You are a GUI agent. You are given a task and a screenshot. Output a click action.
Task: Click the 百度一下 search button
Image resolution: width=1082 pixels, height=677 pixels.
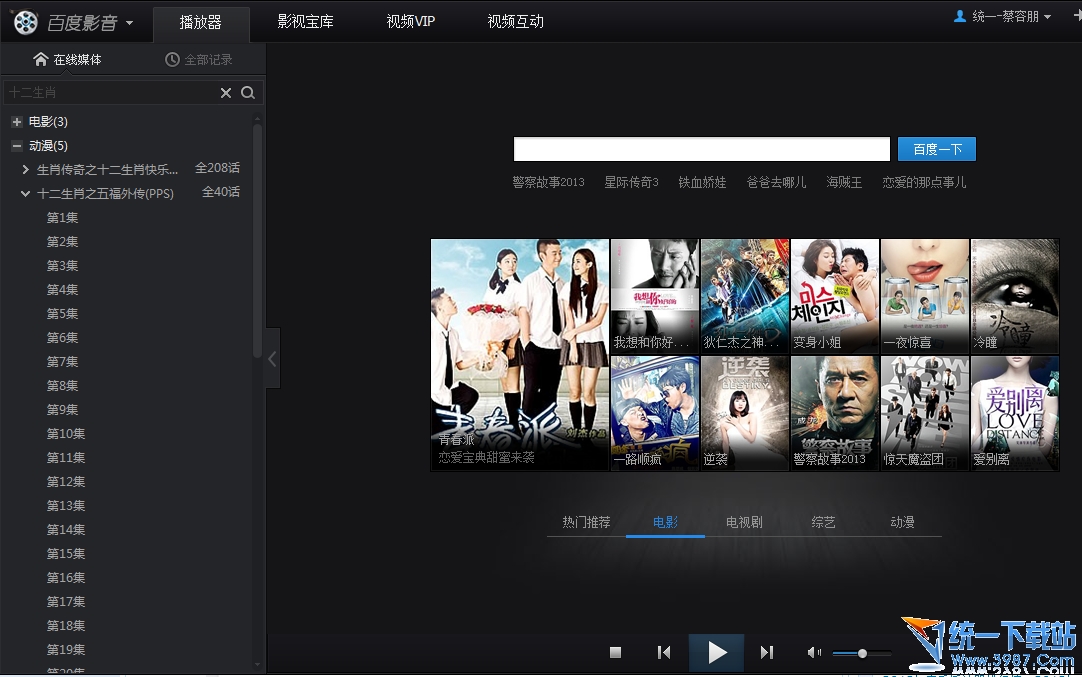coord(936,150)
